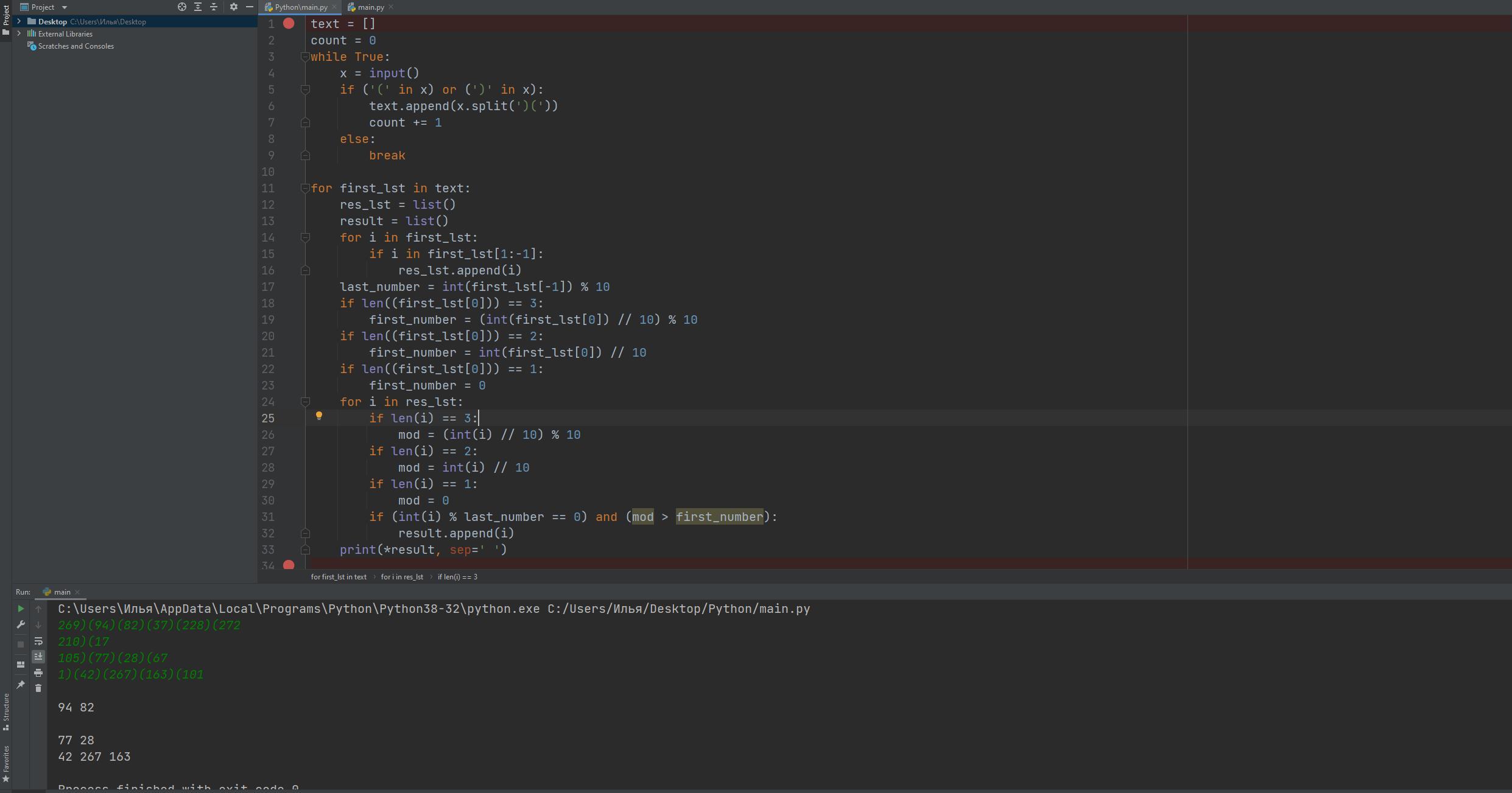Toggle soft-wrap in the Run console

(38, 641)
